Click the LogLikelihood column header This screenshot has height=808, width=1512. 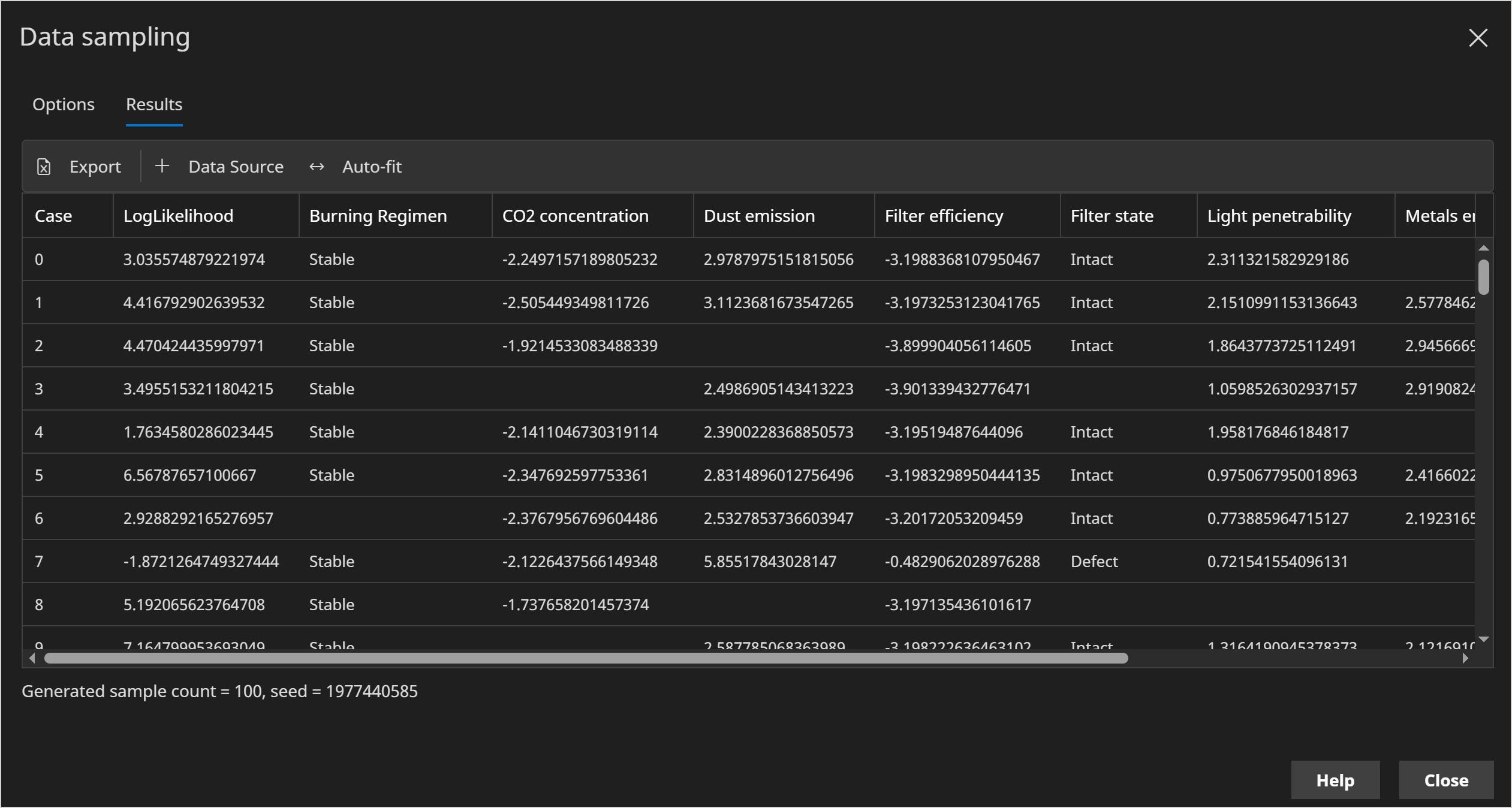(x=178, y=216)
